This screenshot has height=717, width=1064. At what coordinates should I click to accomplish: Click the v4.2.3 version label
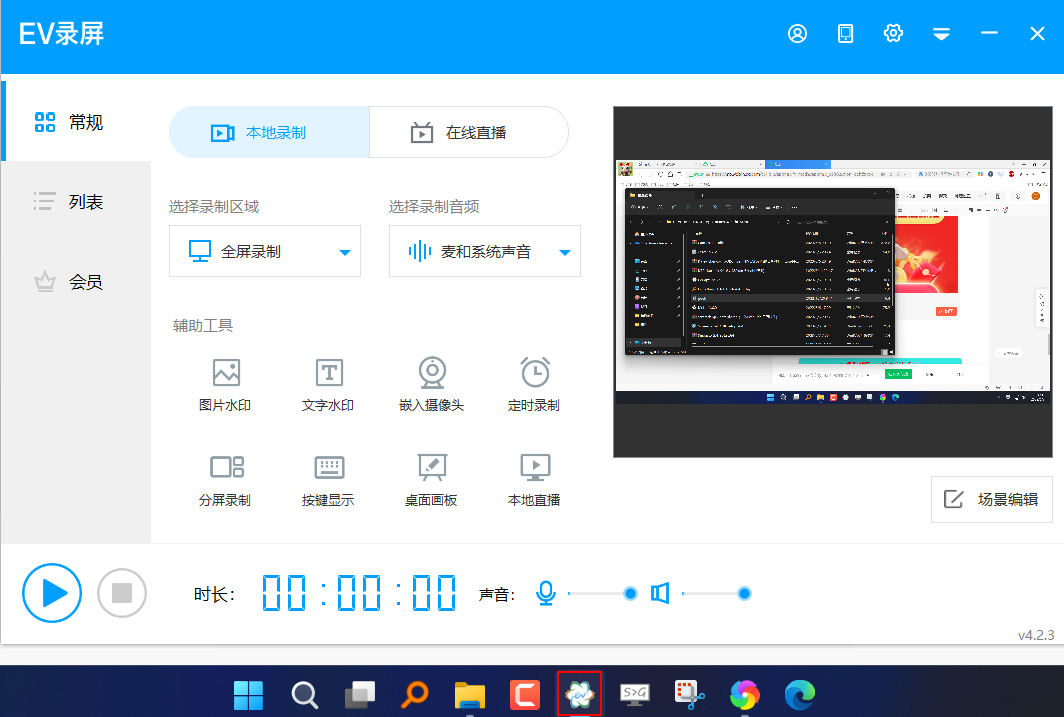pyautogui.click(x=1036, y=635)
